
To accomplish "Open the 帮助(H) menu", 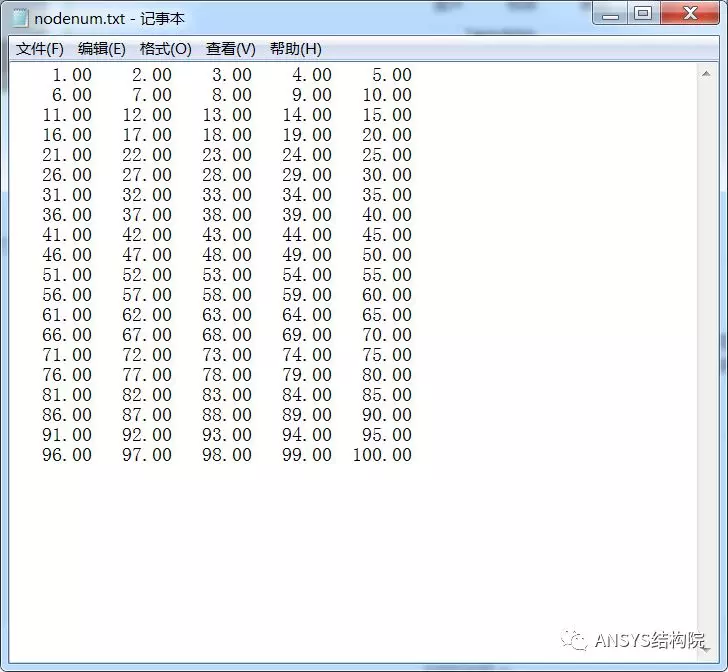I will point(296,49).
